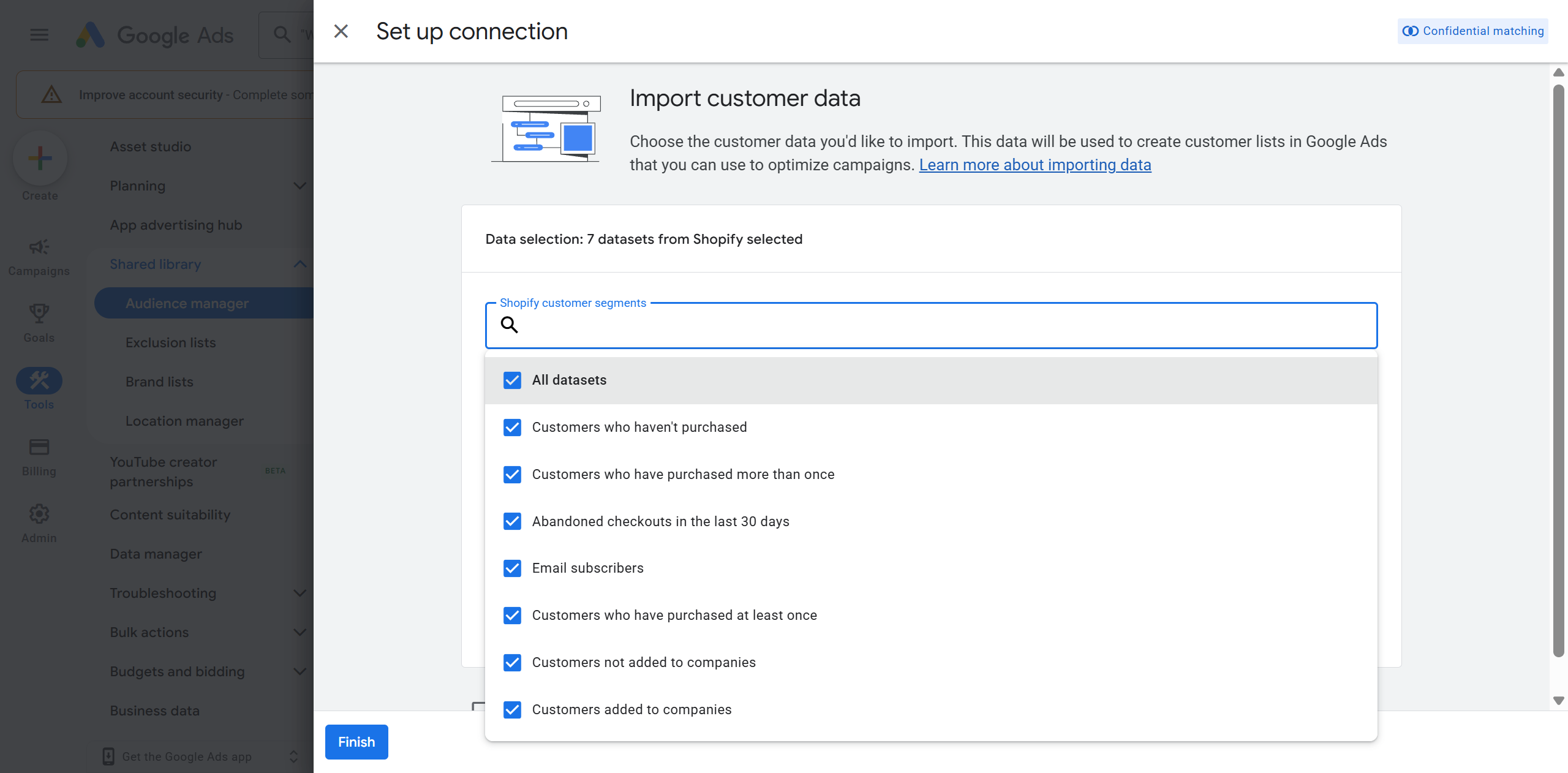
Task: Click the Google Ads logo
Action: [154, 35]
